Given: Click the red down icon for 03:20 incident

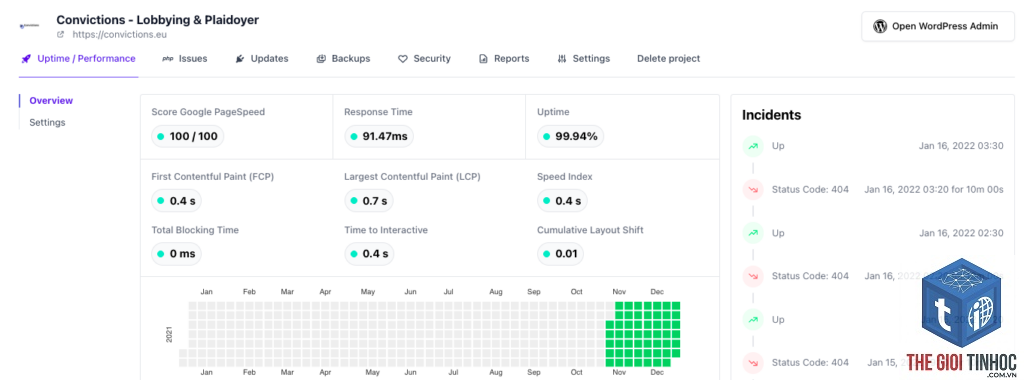Looking at the screenshot, I should pos(753,189).
